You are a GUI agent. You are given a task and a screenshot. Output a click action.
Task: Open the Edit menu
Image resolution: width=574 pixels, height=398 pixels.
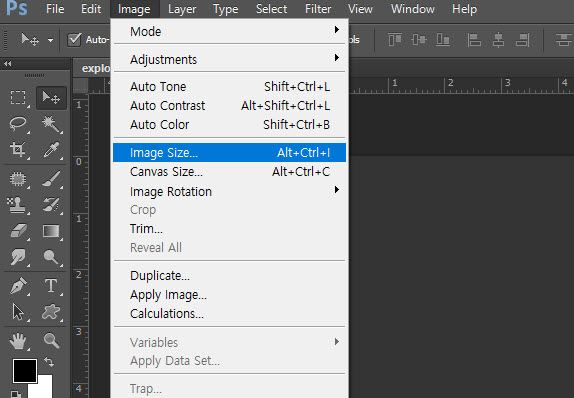tap(91, 9)
